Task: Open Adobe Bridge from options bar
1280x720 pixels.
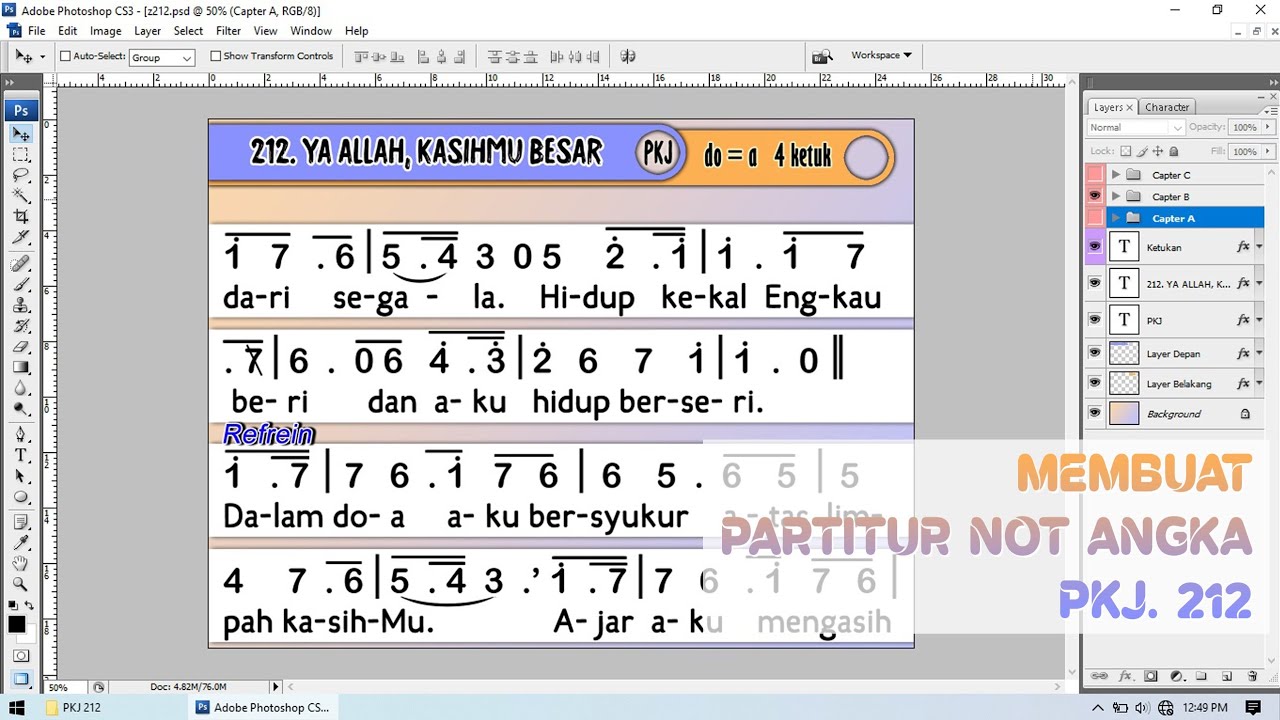Action: point(822,57)
